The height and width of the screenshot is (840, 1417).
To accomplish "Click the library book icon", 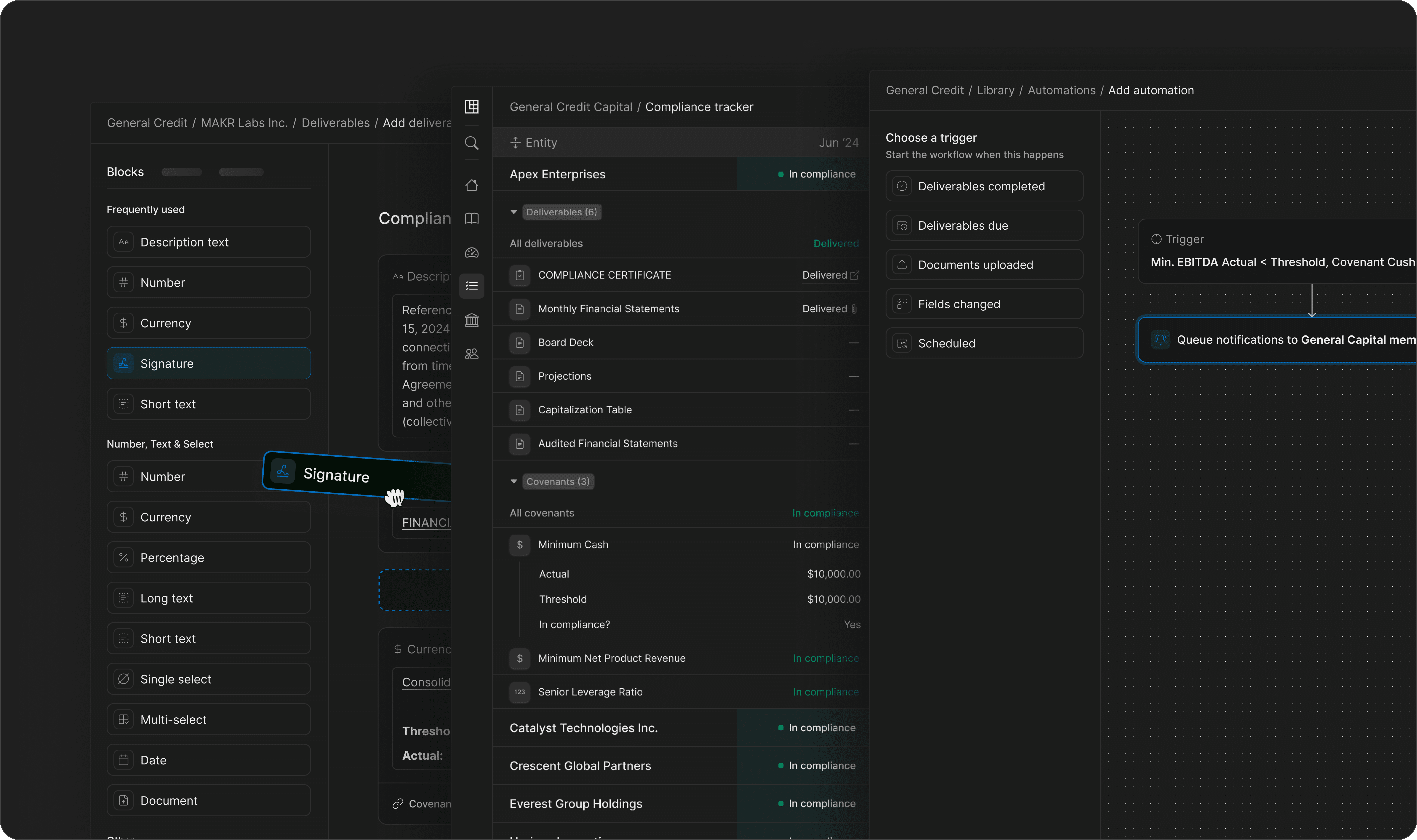I will [471, 218].
